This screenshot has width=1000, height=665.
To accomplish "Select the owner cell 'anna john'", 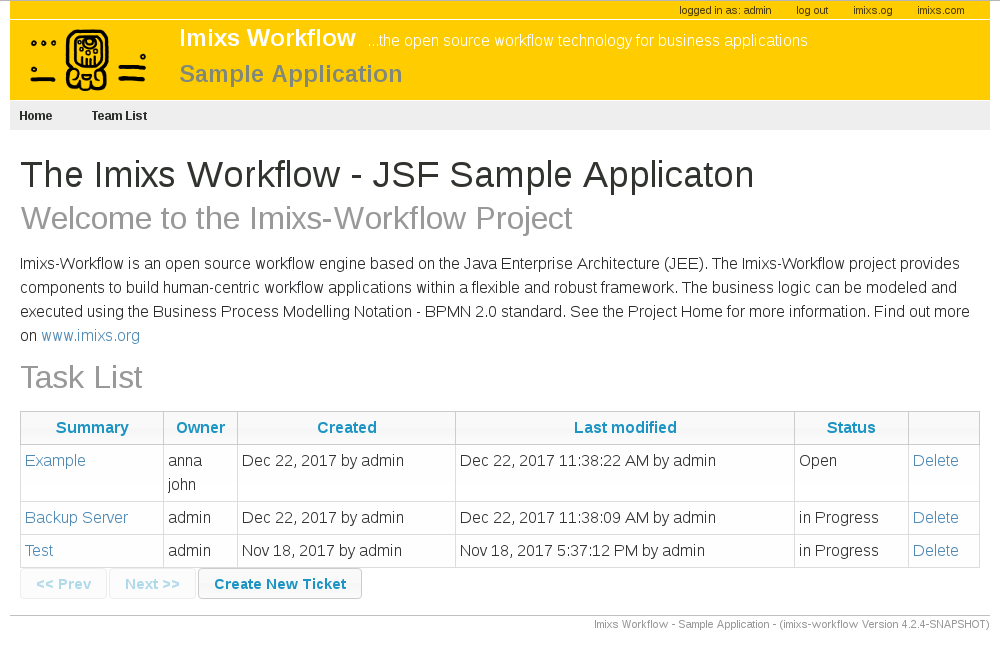I will point(200,472).
